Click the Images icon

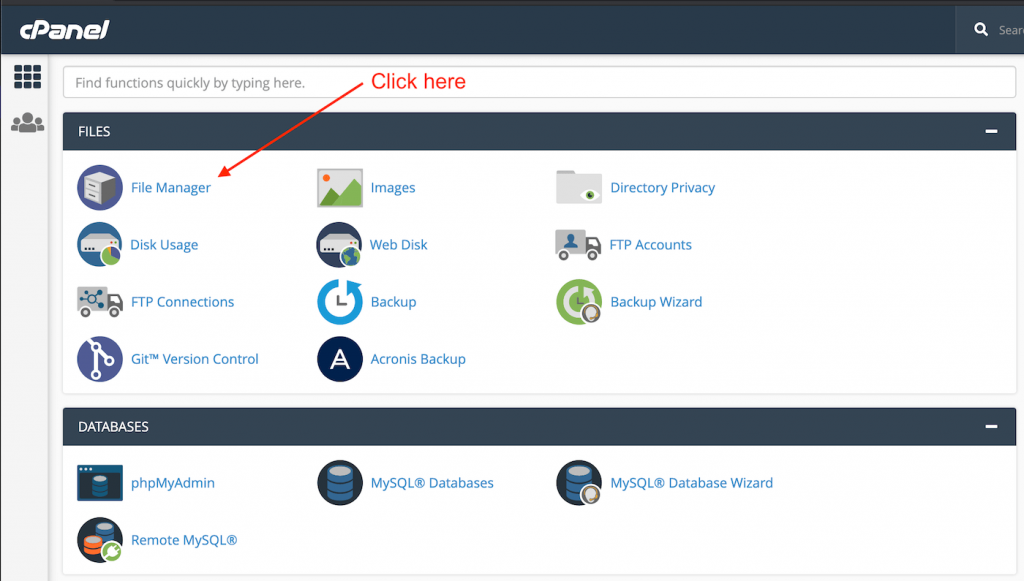(340, 187)
